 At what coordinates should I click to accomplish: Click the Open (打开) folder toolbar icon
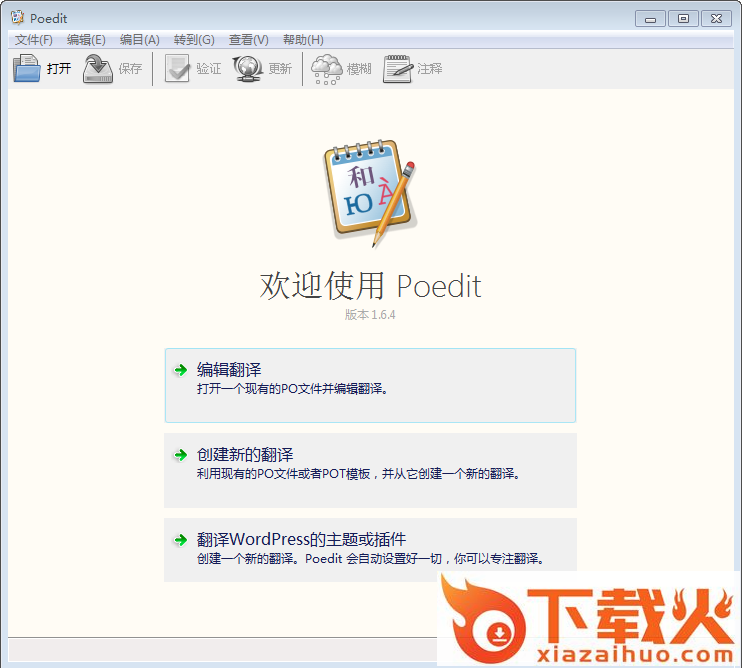click(27, 69)
